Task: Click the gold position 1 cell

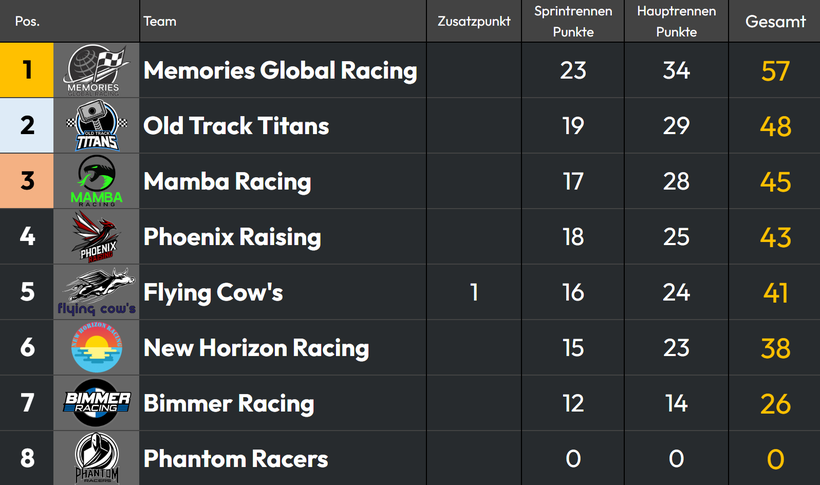Action: (27, 70)
